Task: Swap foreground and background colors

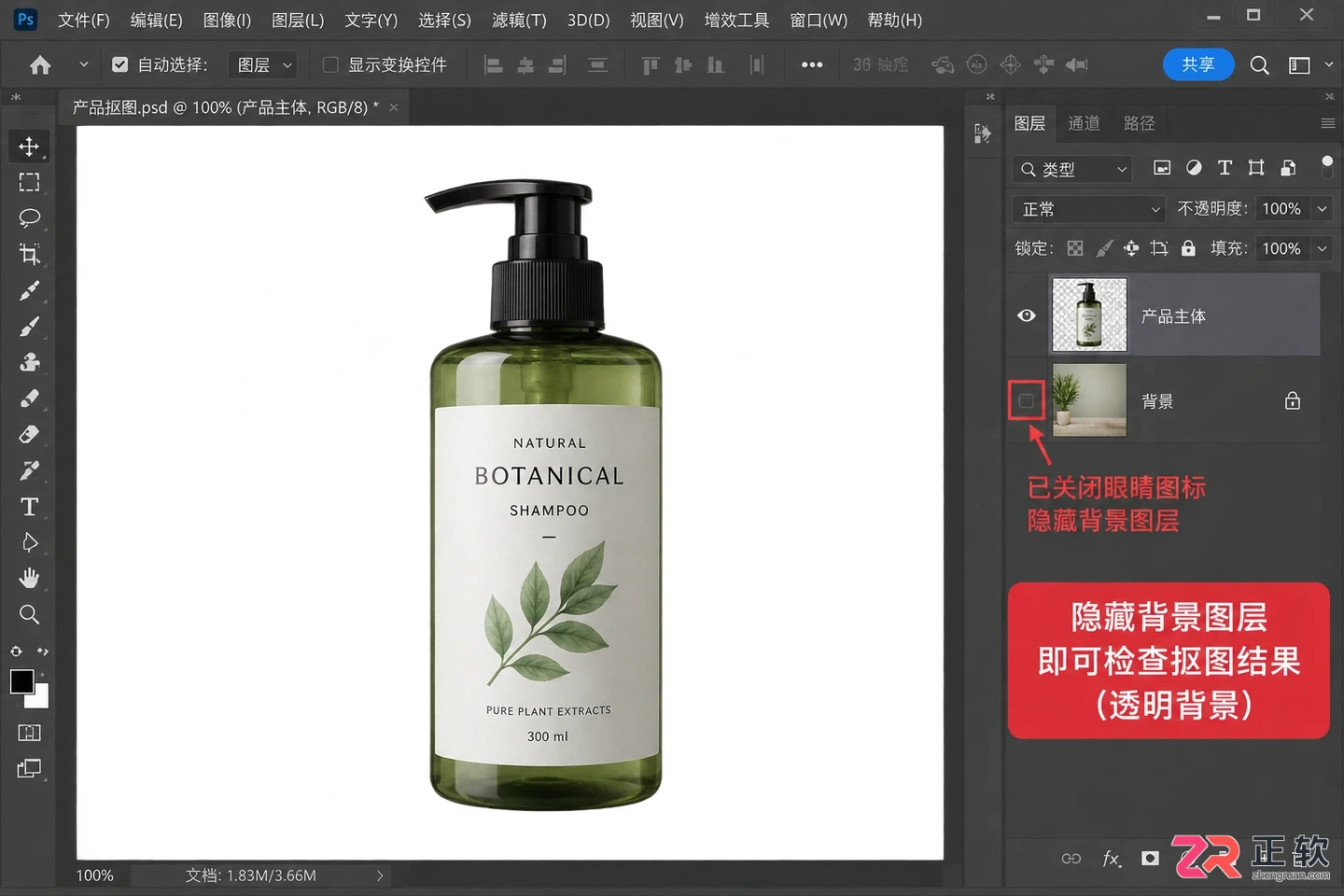Action: point(42,651)
